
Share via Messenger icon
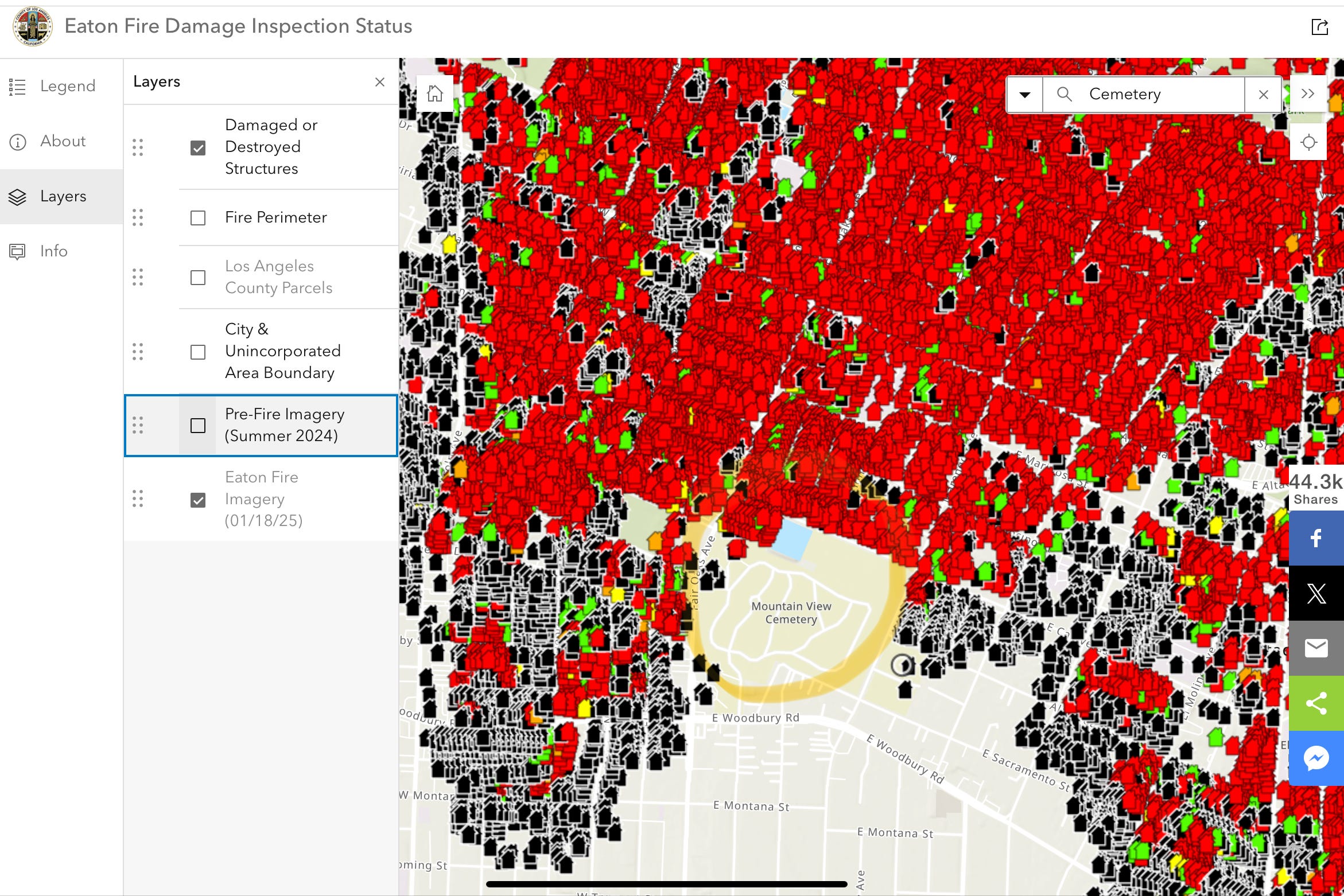click(1316, 758)
